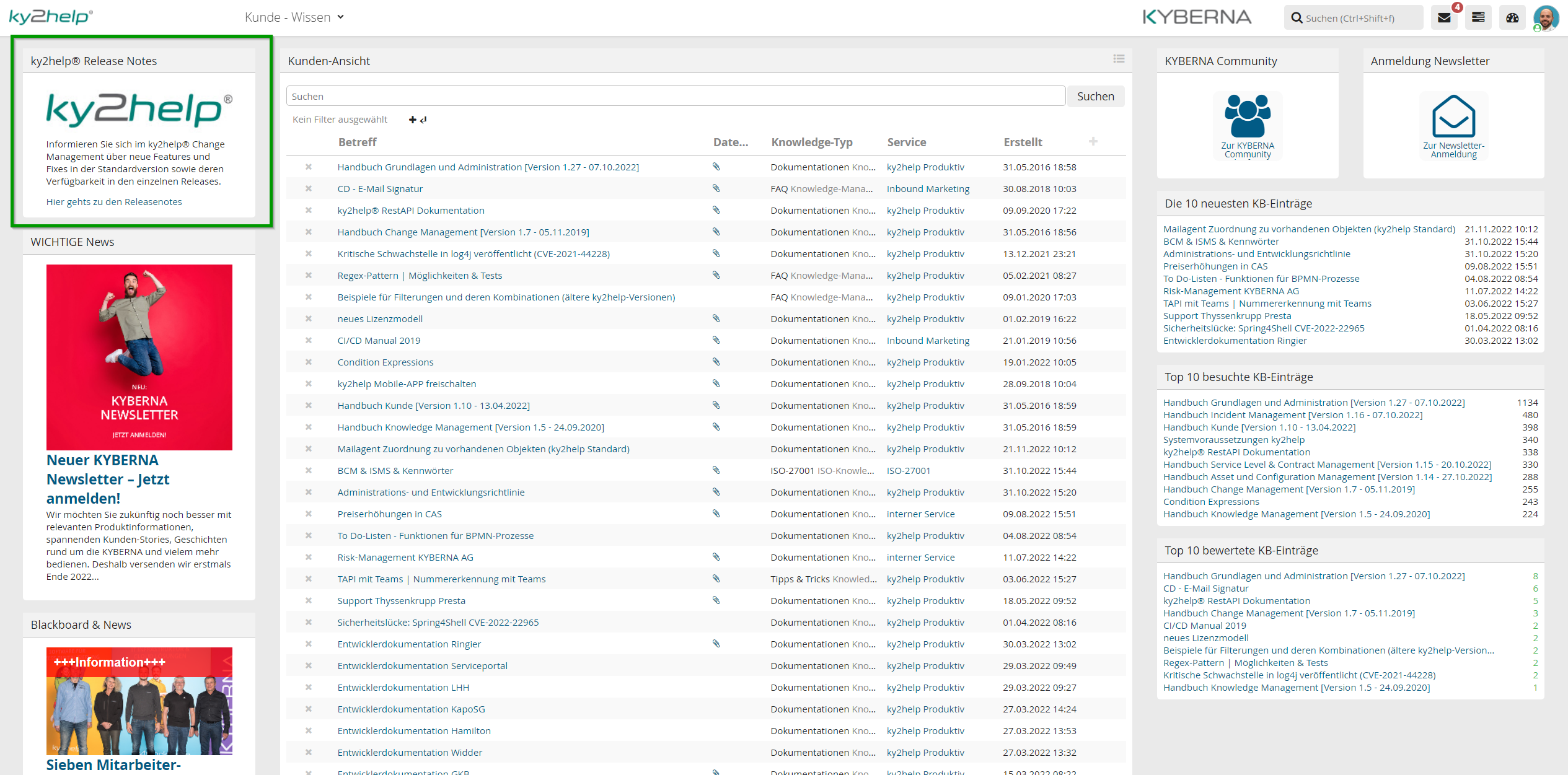Open attachment paperclip of BCM & ISMS & Kennwörter row
The height and width of the screenshot is (775, 1568).
point(716,470)
